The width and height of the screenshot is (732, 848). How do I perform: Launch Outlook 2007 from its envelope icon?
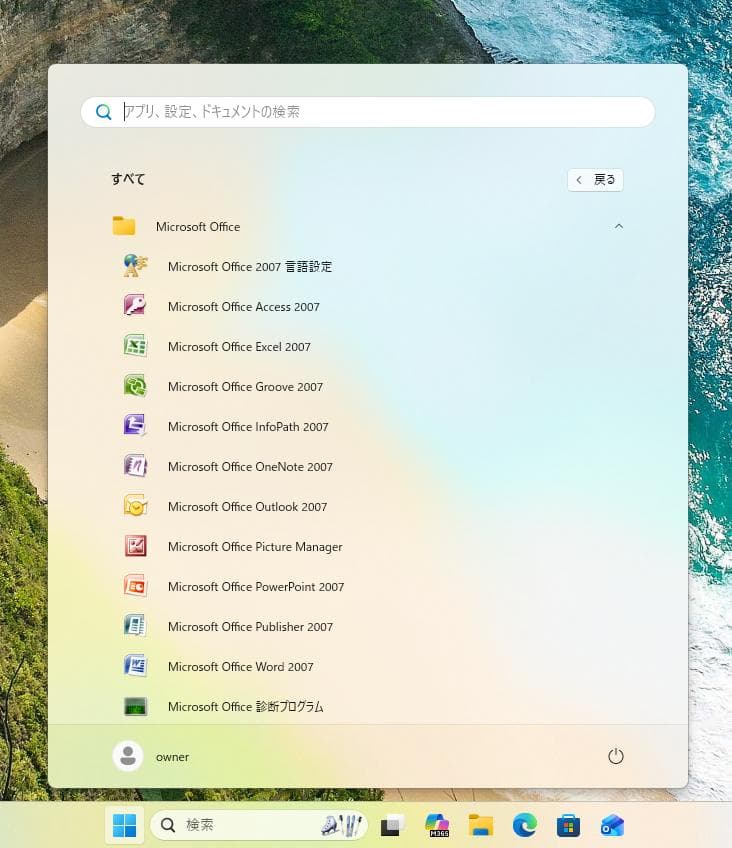[135, 506]
